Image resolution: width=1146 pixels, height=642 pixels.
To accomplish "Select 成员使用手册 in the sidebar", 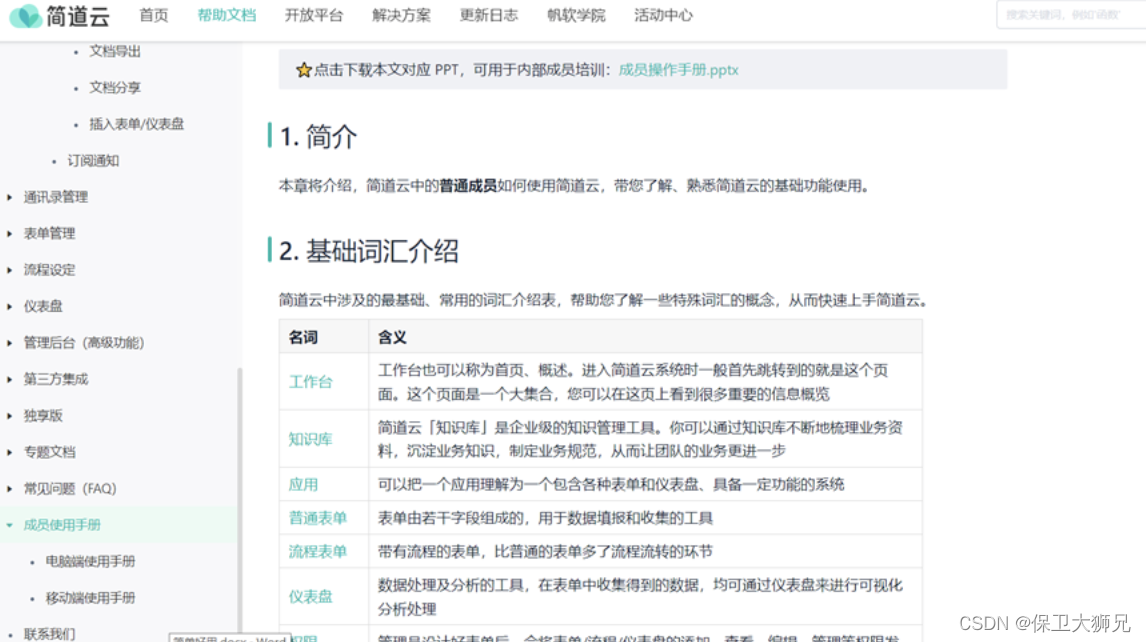I will [62, 525].
